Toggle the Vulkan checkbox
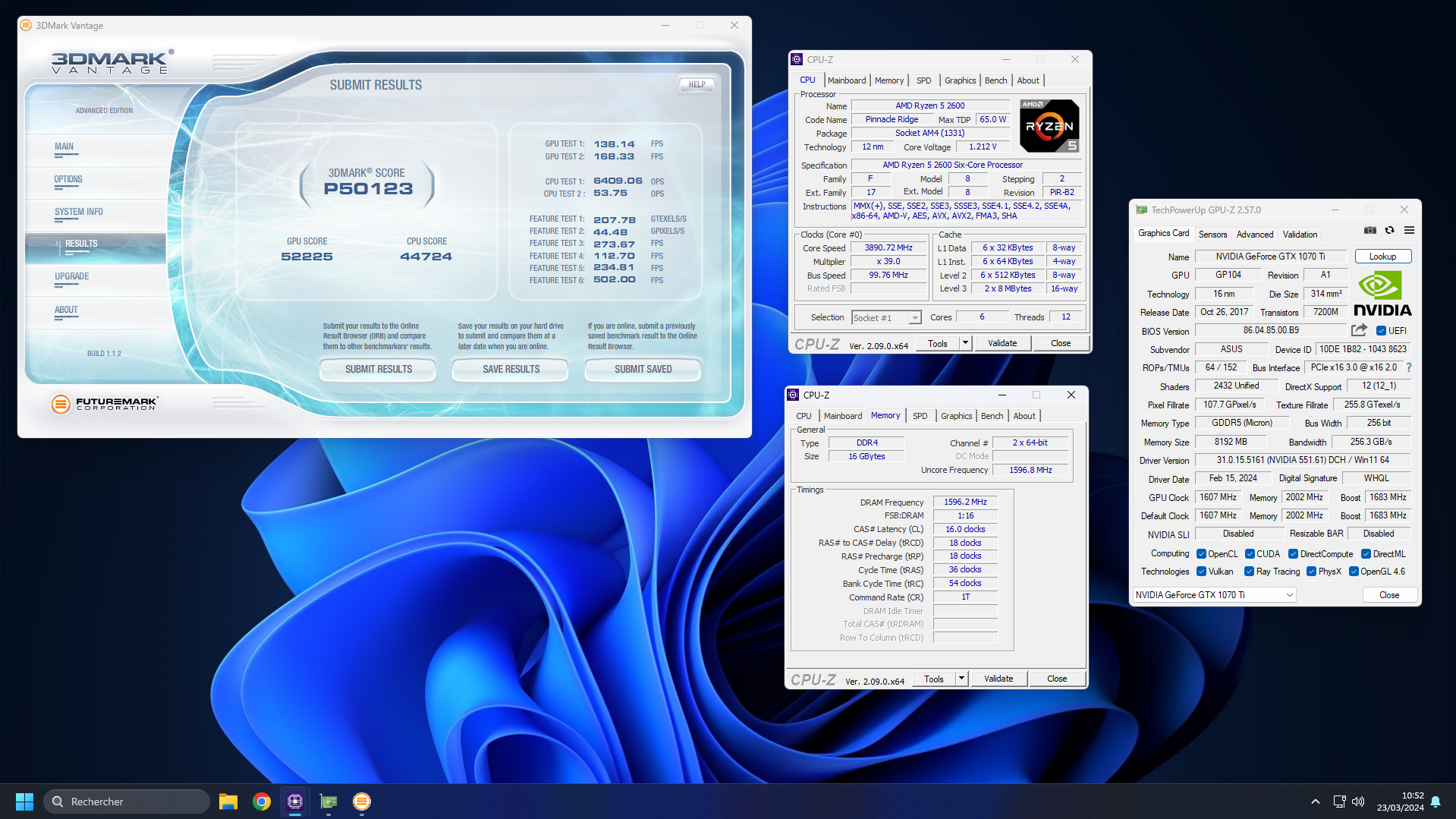This screenshot has height=819, width=1456. pos(1201,572)
